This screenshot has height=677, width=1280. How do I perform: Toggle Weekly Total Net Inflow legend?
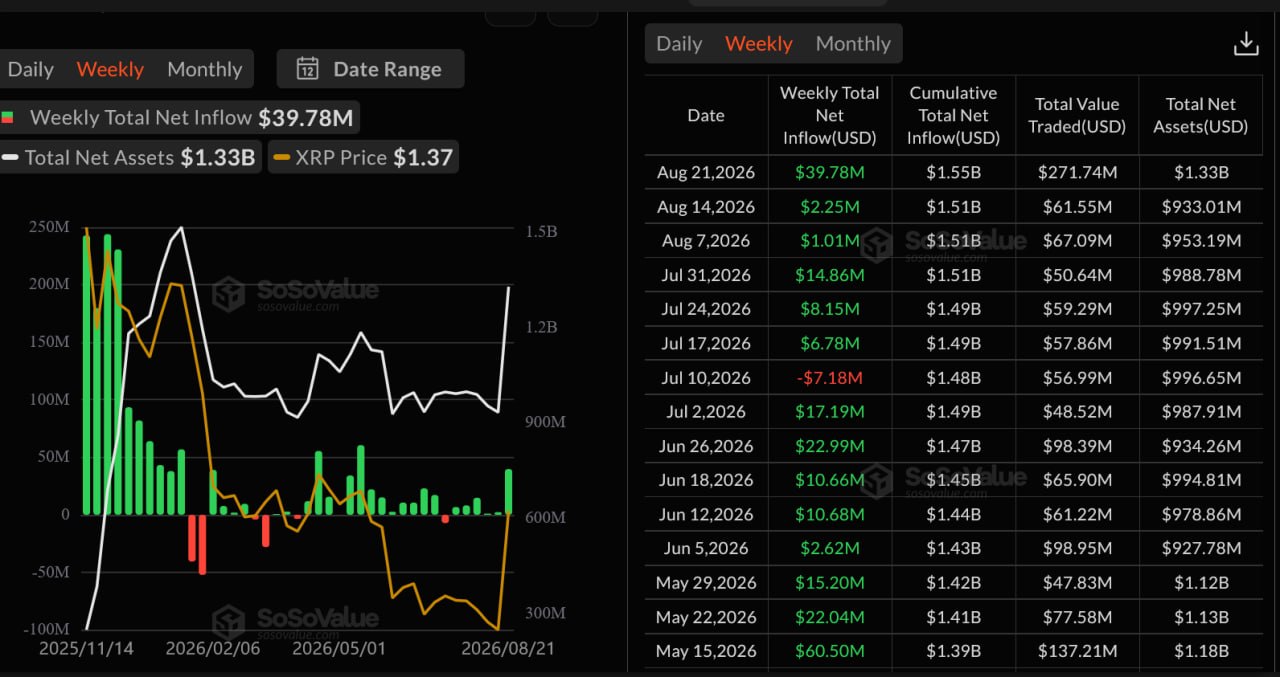pos(178,117)
